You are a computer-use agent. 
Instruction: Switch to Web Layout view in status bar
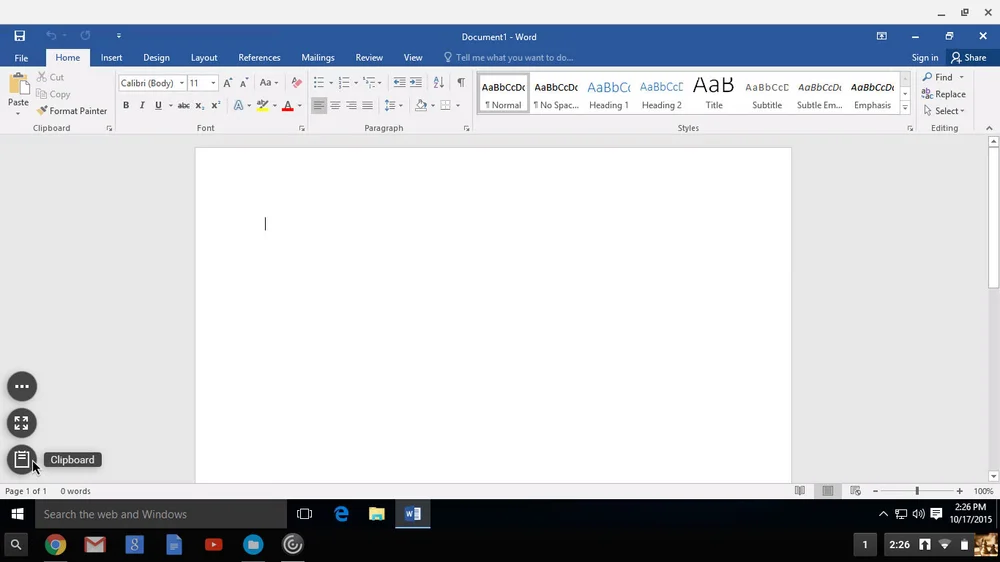(855, 491)
